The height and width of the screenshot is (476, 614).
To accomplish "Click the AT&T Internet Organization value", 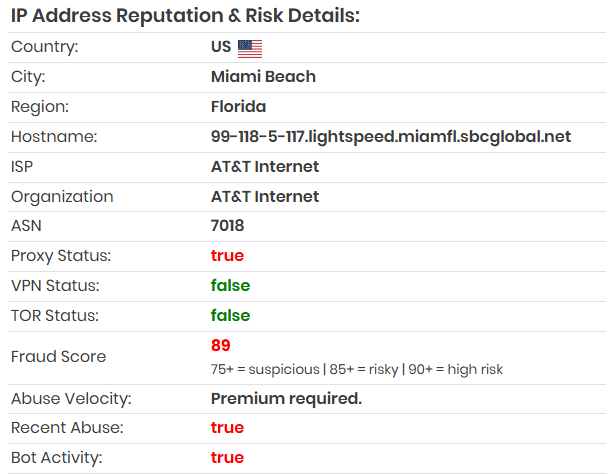I will click(x=265, y=197).
